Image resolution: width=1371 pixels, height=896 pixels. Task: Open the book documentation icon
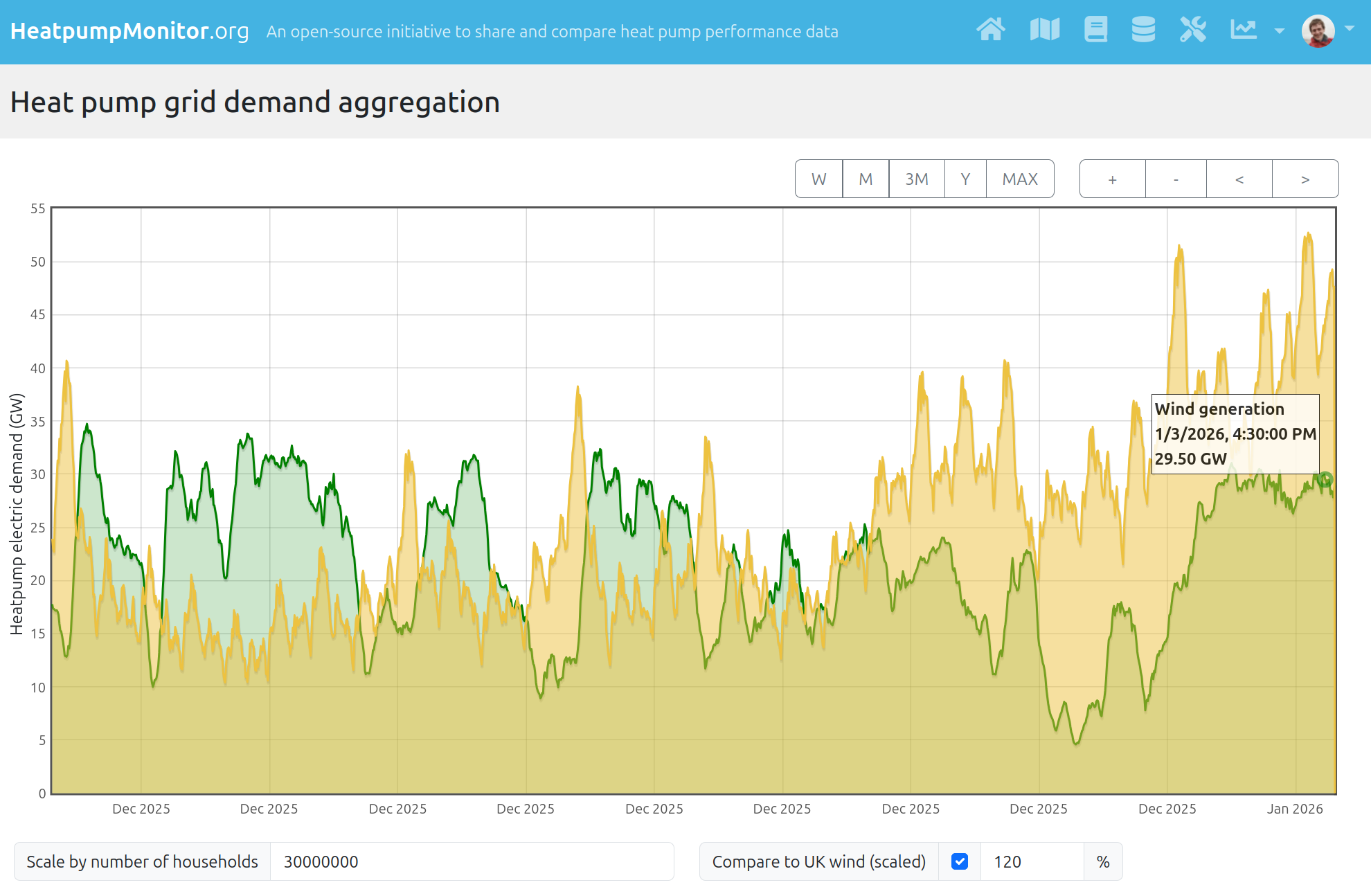(x=1095, y=30)
